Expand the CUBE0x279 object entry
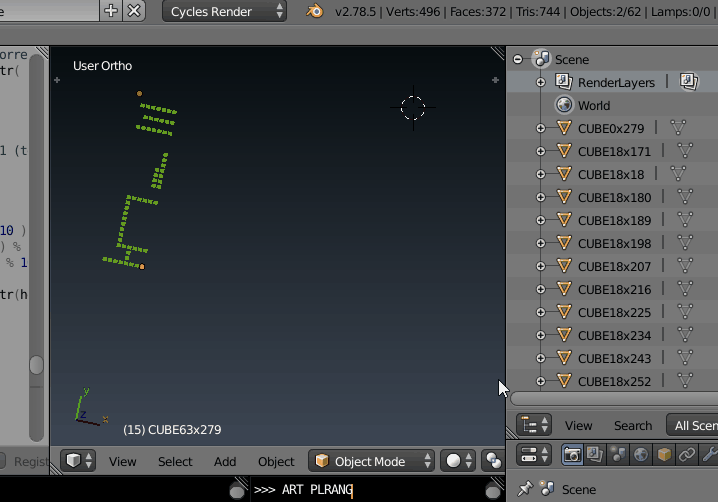The image size is (718, 502). tap(541, 128)
